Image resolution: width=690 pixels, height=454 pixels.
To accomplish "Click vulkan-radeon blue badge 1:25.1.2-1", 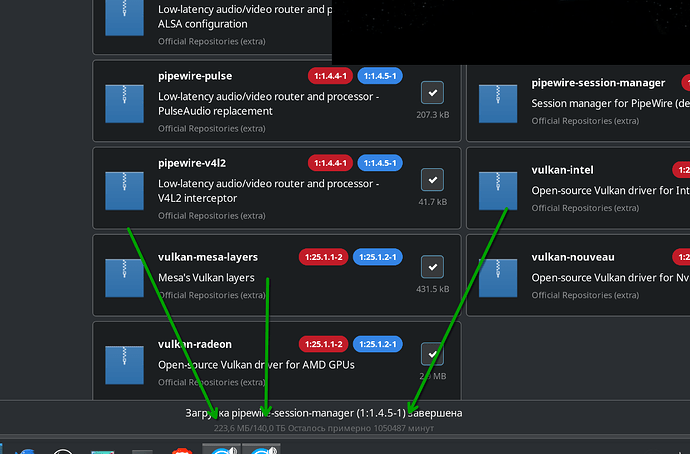I will click(x=378, y=344).
